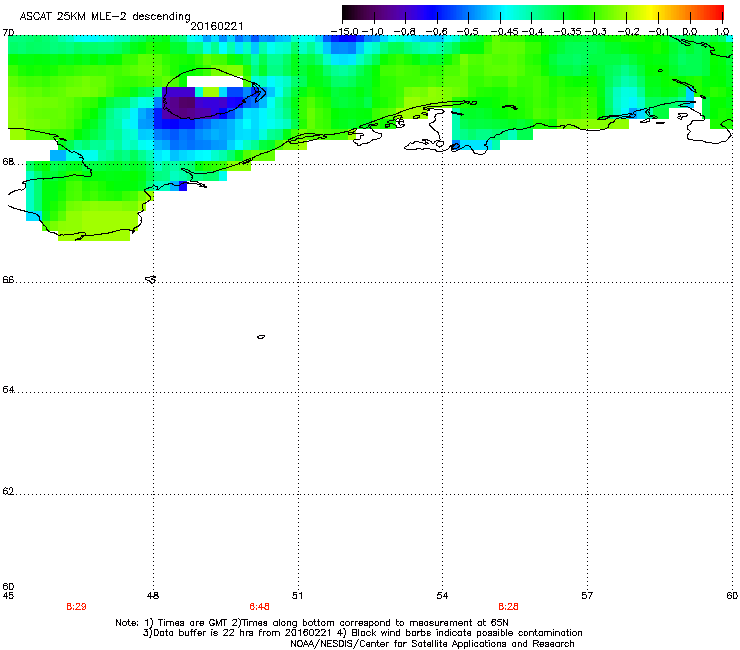This screenshot has height=650, width=740.
Task: Click the '1.0' color scale label
Action: click(722, 32)
